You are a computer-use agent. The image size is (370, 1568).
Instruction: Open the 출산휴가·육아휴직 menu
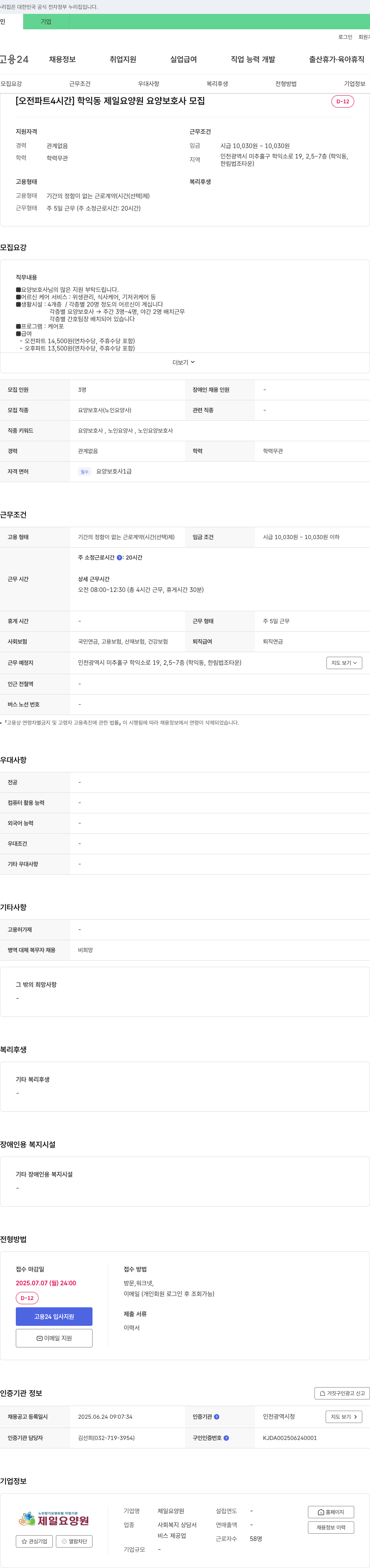(336, 59)
